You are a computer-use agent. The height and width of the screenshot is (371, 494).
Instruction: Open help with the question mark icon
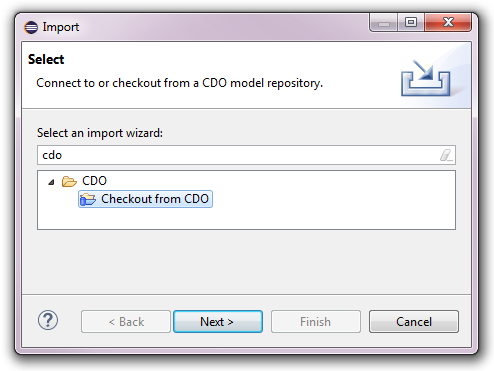point(48,320)
